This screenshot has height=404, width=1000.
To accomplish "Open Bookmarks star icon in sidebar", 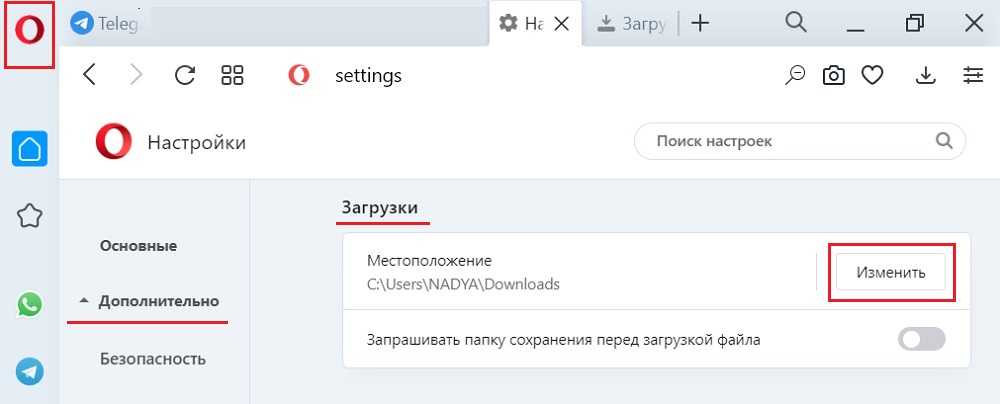I will 30,215.
